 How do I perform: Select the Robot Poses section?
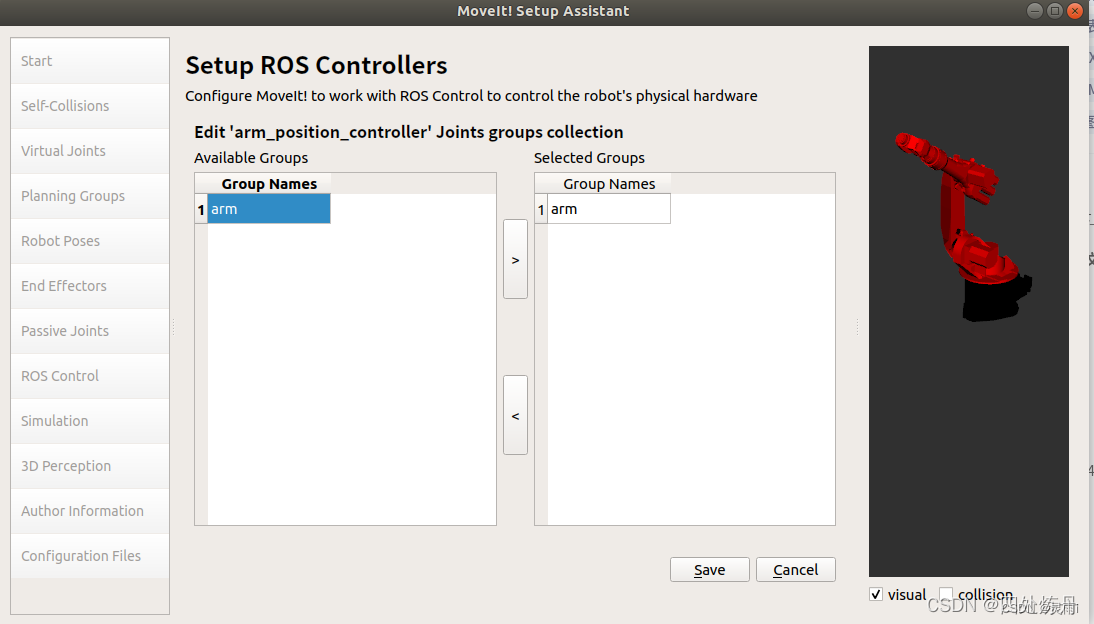pyautogui.click(x=89, y=240)
